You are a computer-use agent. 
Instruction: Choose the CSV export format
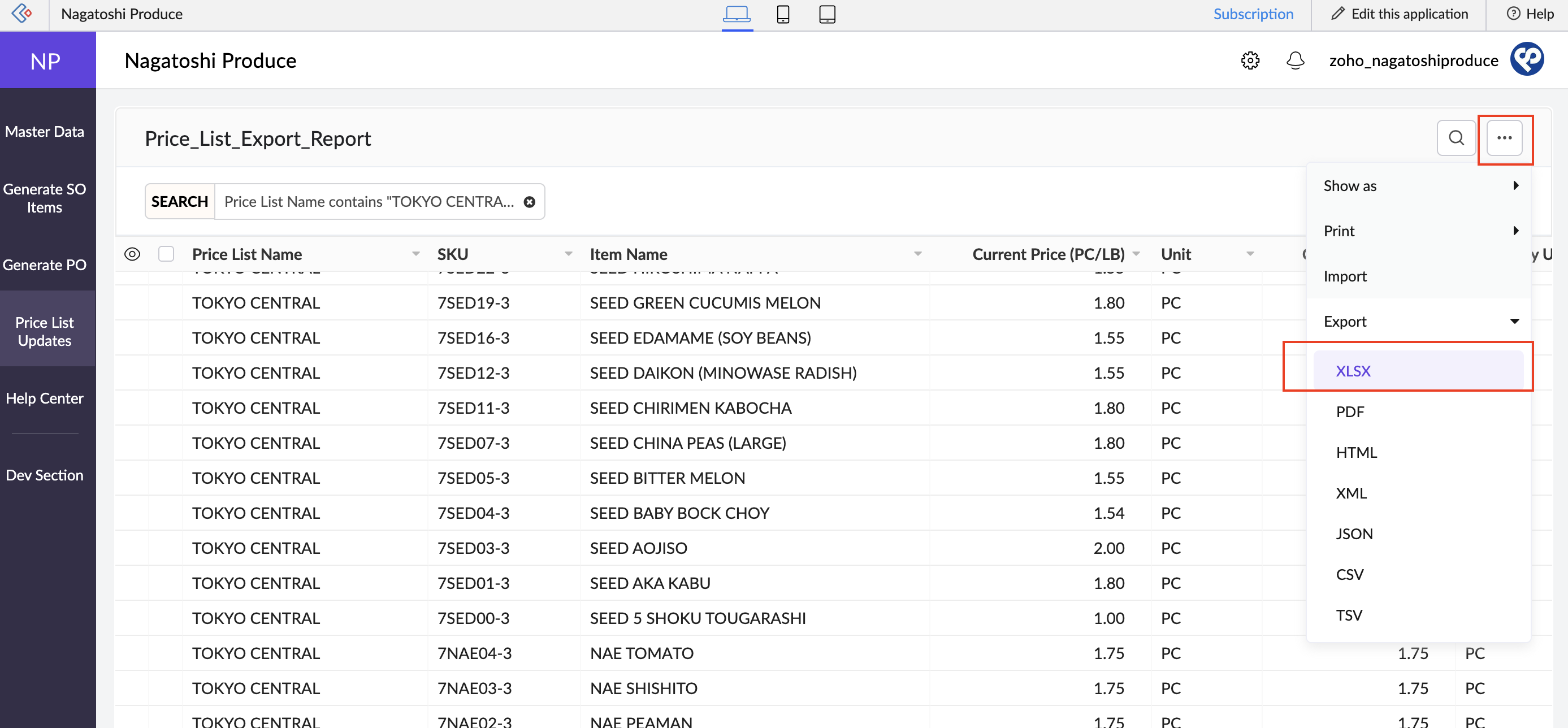tap(1349, 574)
